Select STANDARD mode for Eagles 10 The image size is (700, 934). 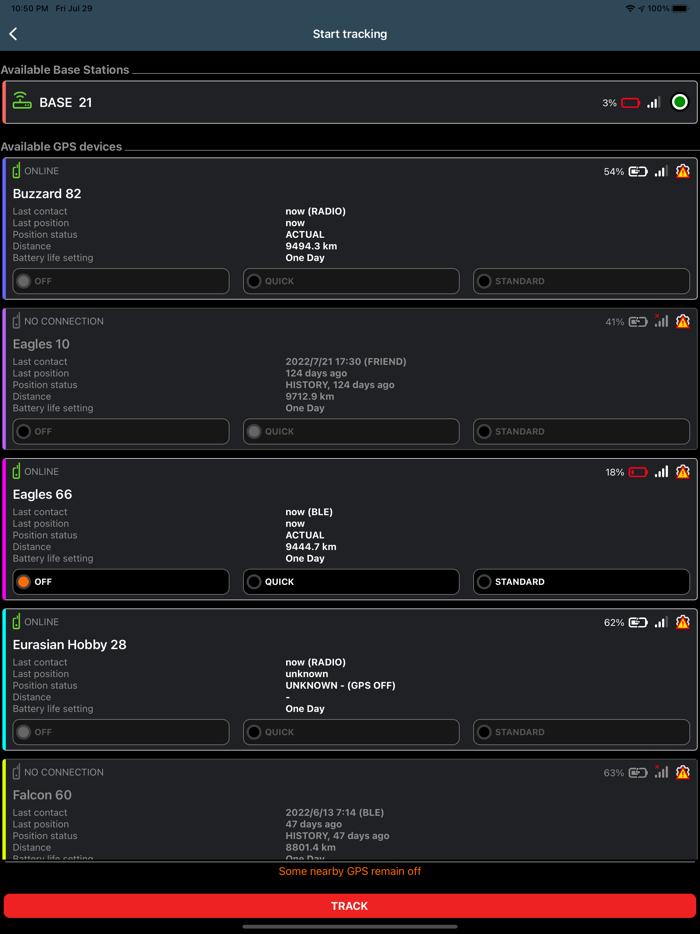point(581,431)
